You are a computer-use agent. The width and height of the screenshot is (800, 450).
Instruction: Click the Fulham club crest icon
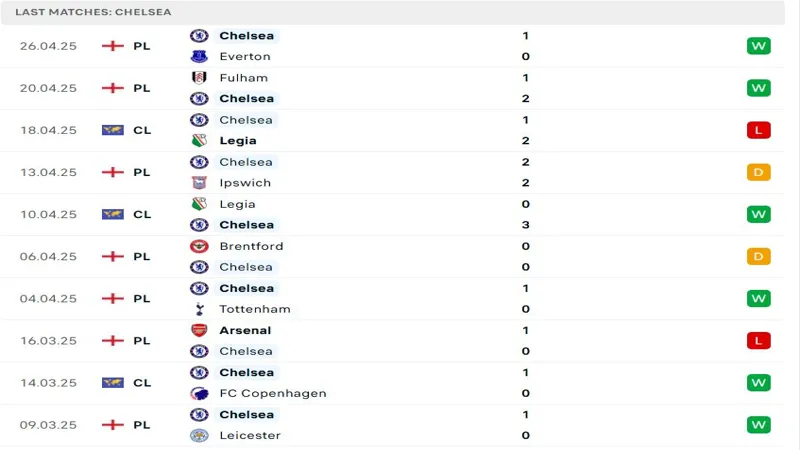point(199,78)
